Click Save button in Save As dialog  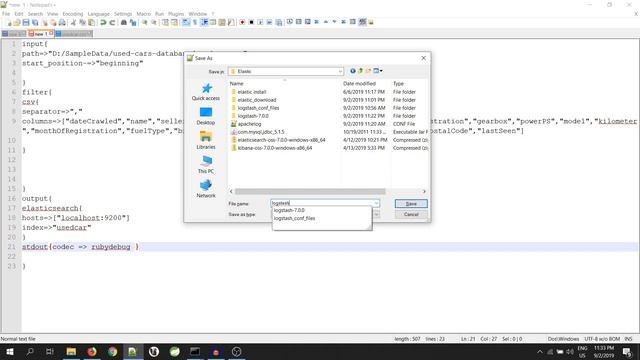click(x=411, y=203)
